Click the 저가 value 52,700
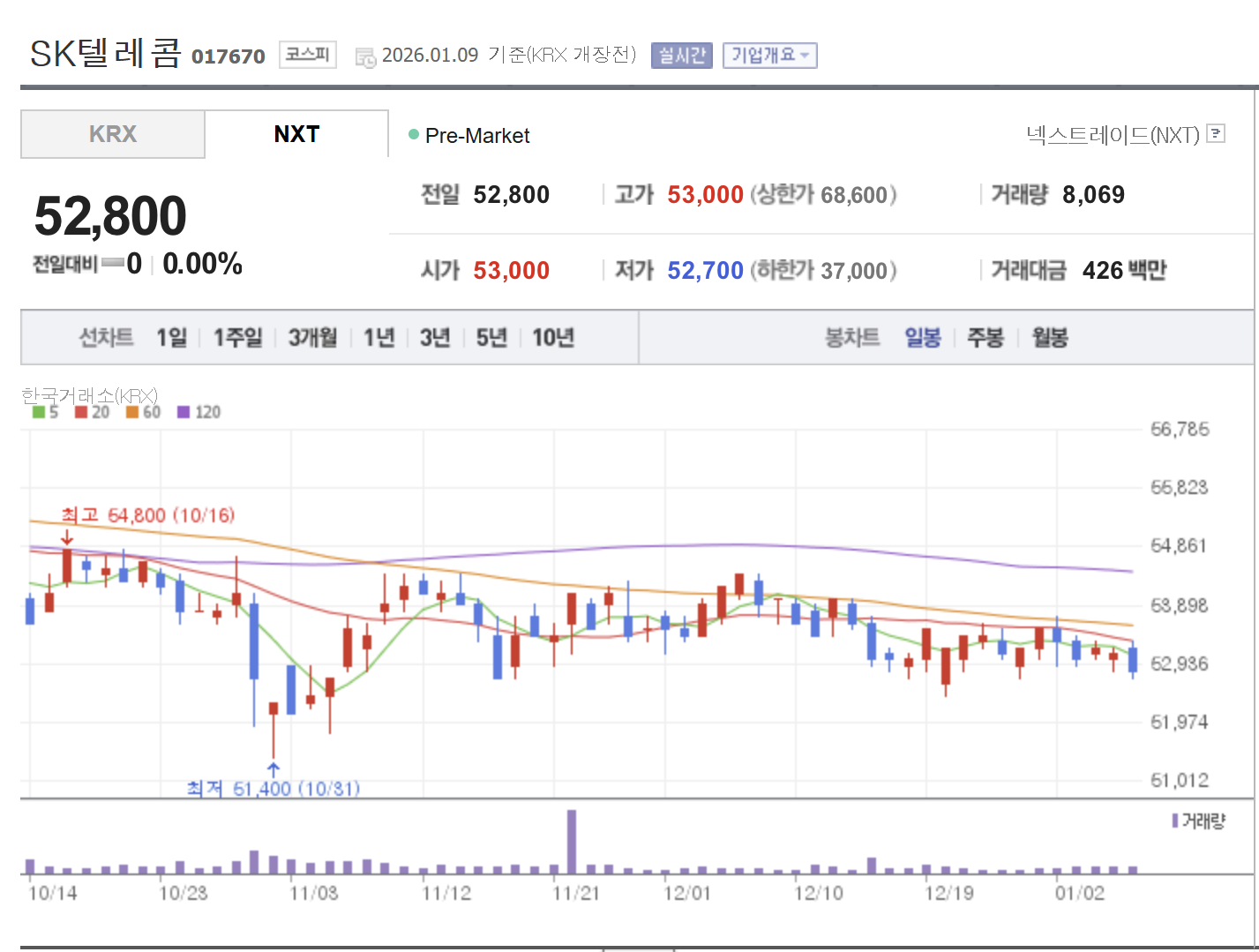Image resolution: width=1259 pixels, height=952 pixels. (x=705, y=271)
